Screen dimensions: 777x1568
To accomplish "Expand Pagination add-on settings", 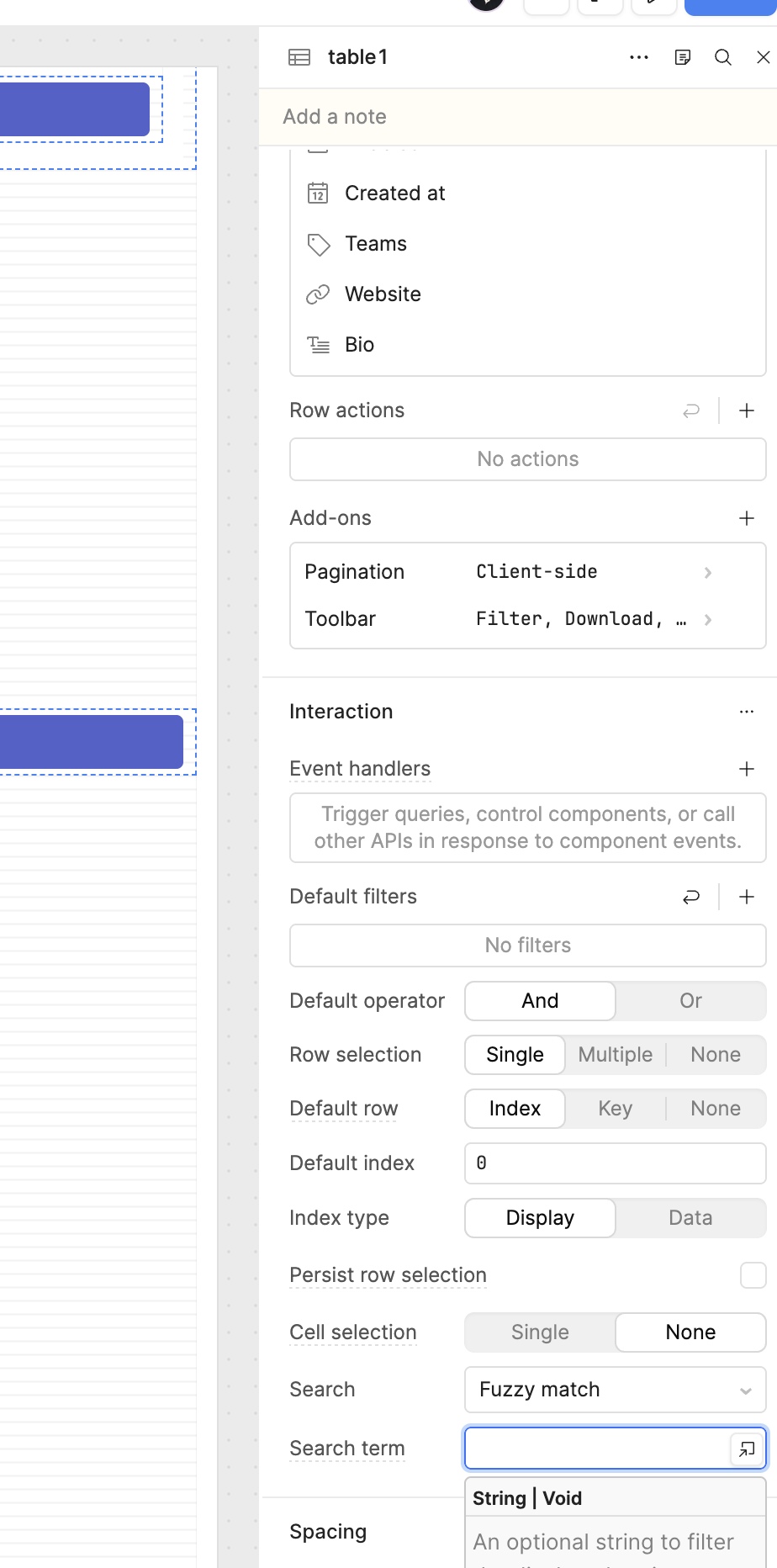I will pos(708,572).
